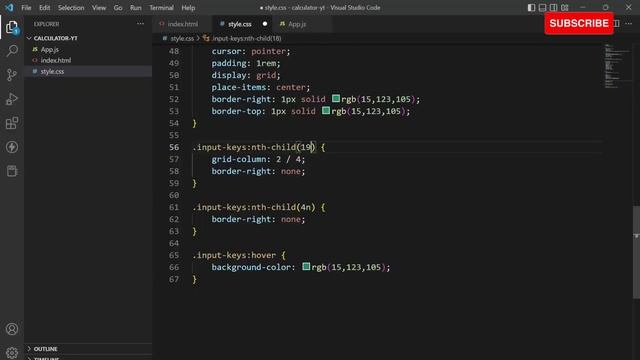Open the Run menu

click(x=136, y=8)
